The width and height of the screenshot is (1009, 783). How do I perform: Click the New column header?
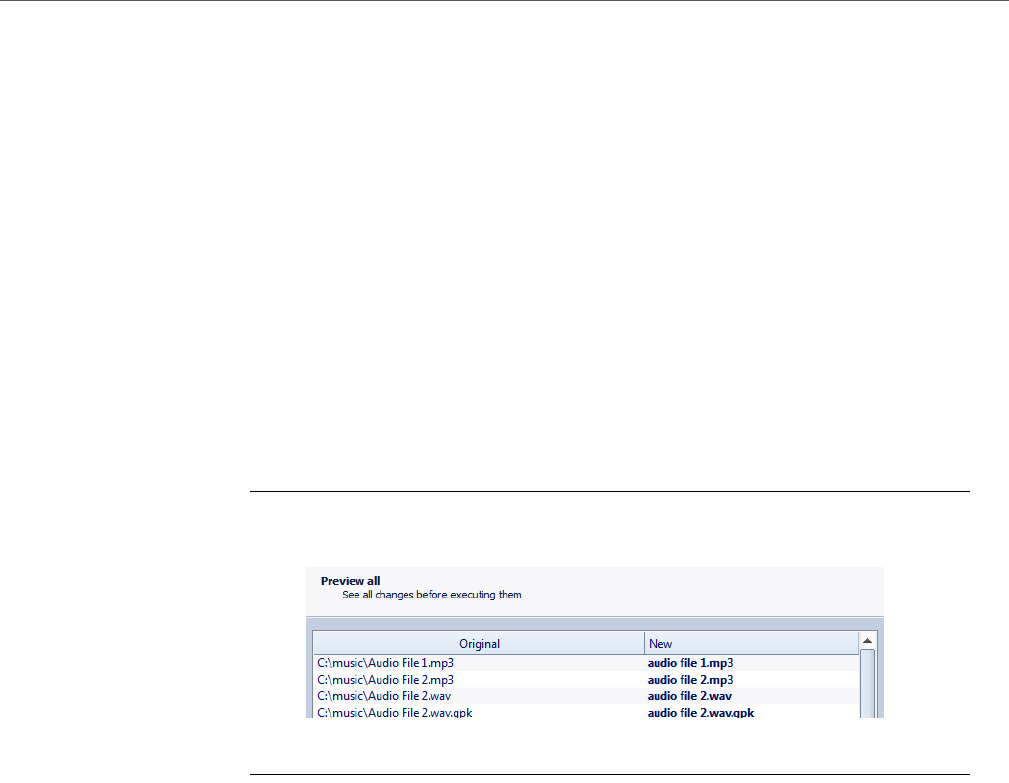(x=752, y=643)
